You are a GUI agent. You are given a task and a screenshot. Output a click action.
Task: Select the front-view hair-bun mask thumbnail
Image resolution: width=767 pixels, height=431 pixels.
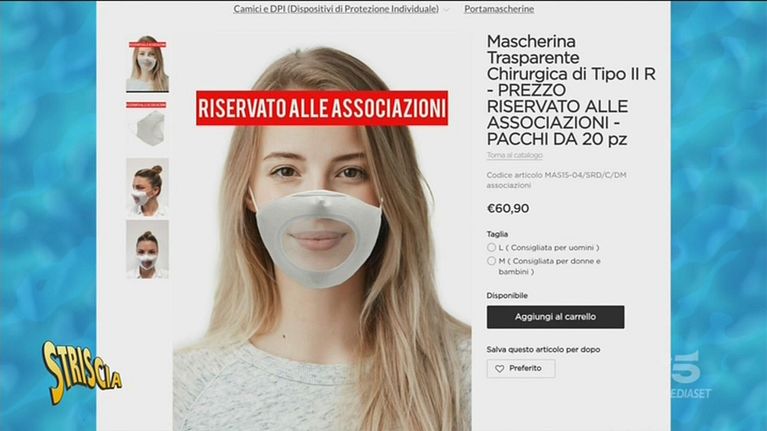(x=147, y=250)
